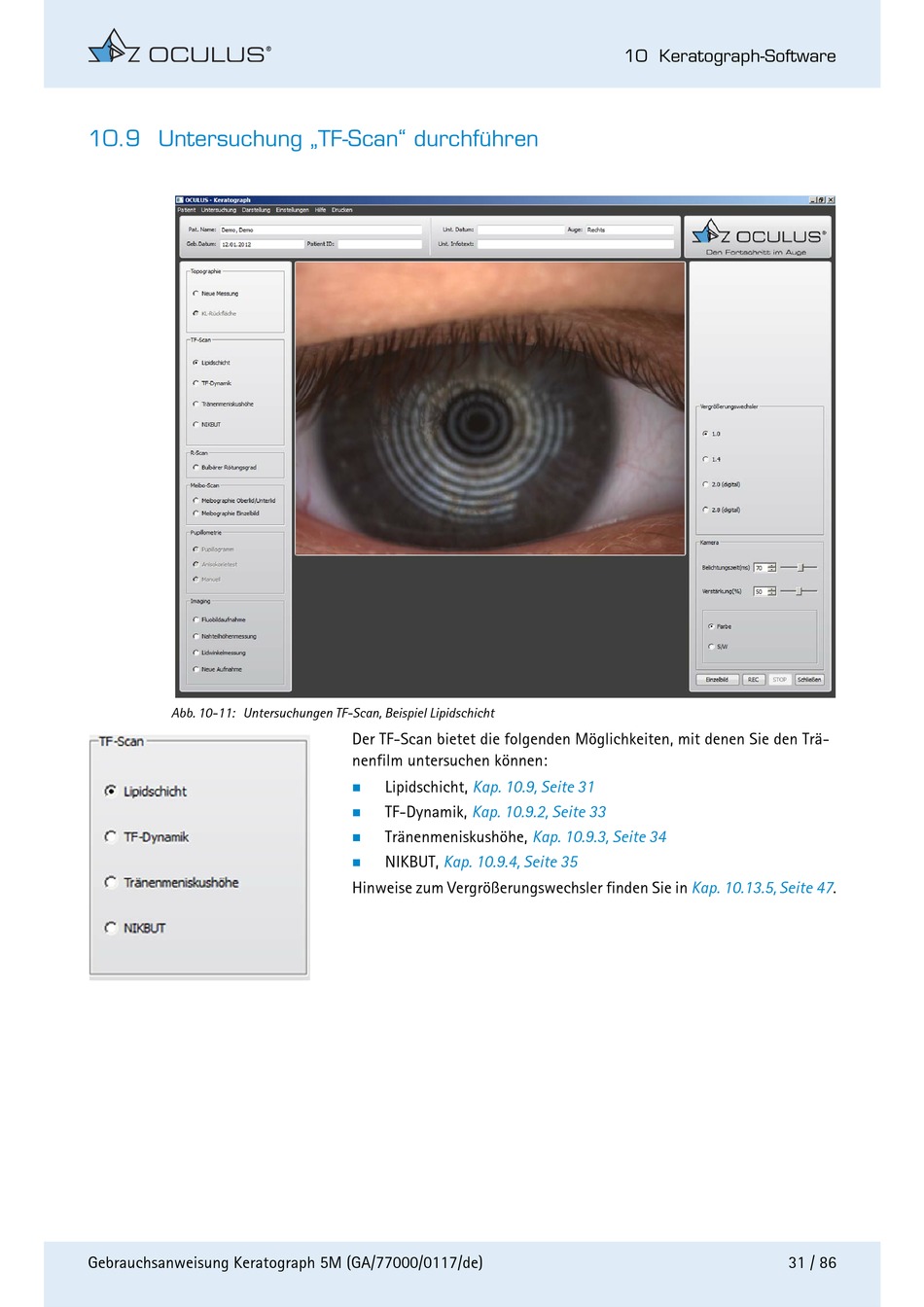
Task: Click caption 'Abb. 10-11: Untersuchungen TF-Scan'
Action: 333,713
